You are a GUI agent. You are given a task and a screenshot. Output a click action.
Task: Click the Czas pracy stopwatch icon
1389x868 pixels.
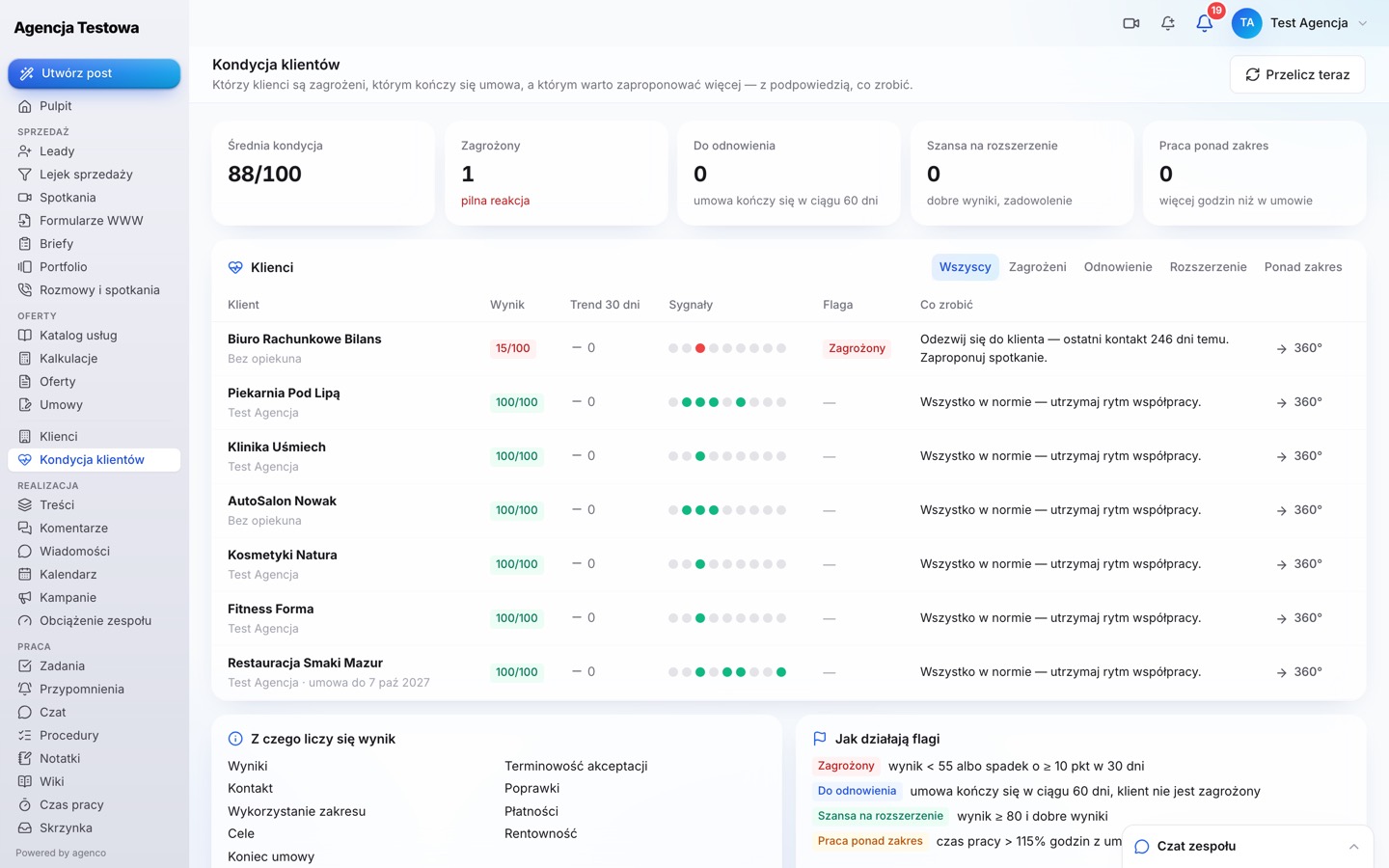click(25, 805)
